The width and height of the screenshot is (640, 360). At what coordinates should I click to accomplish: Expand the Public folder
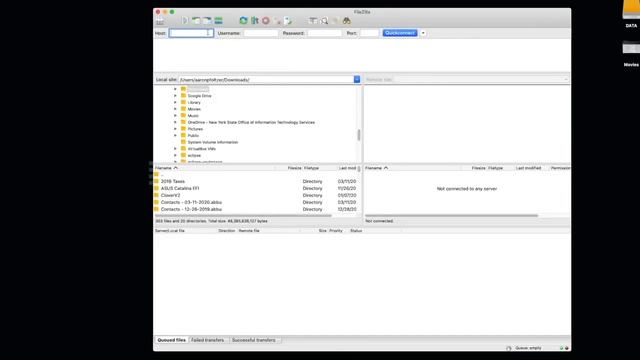[x=176, y=136]
